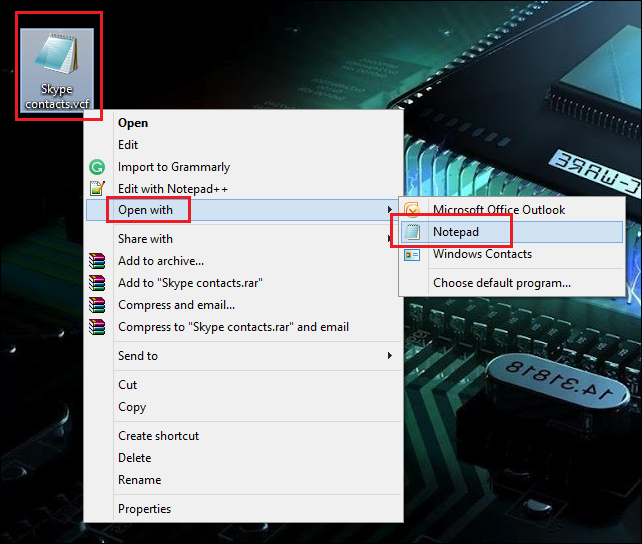Viewport: 642px width, 544px height.
Task: Click the Notepad icon in the submenu
Action: coord(412,232)
